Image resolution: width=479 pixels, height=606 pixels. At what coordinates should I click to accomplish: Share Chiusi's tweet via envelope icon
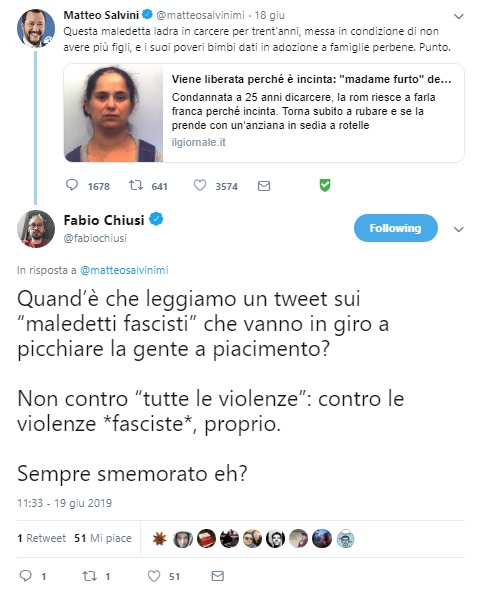pos(218,576)
